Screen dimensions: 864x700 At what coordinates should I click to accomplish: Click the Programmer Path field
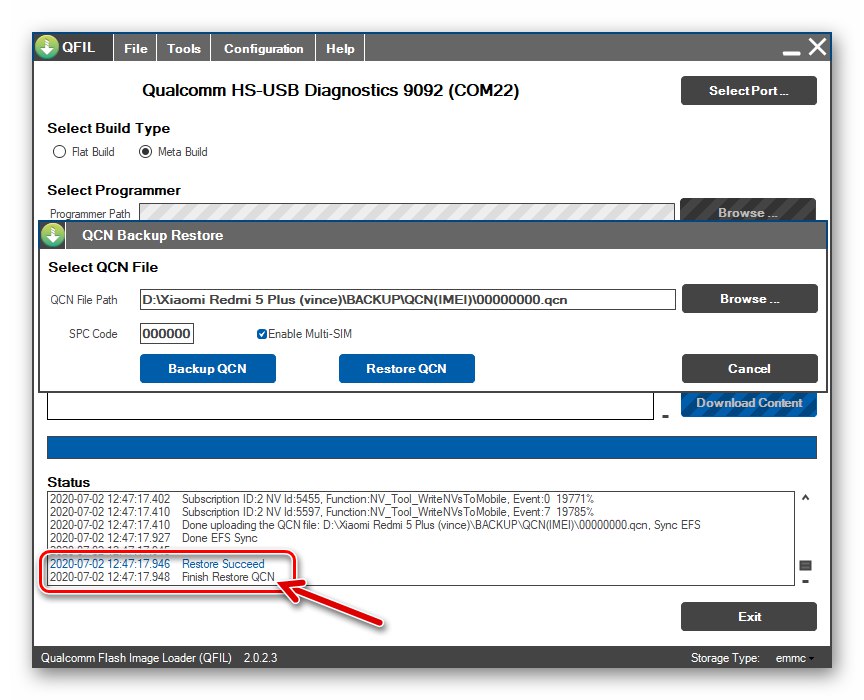pos(407,212)
